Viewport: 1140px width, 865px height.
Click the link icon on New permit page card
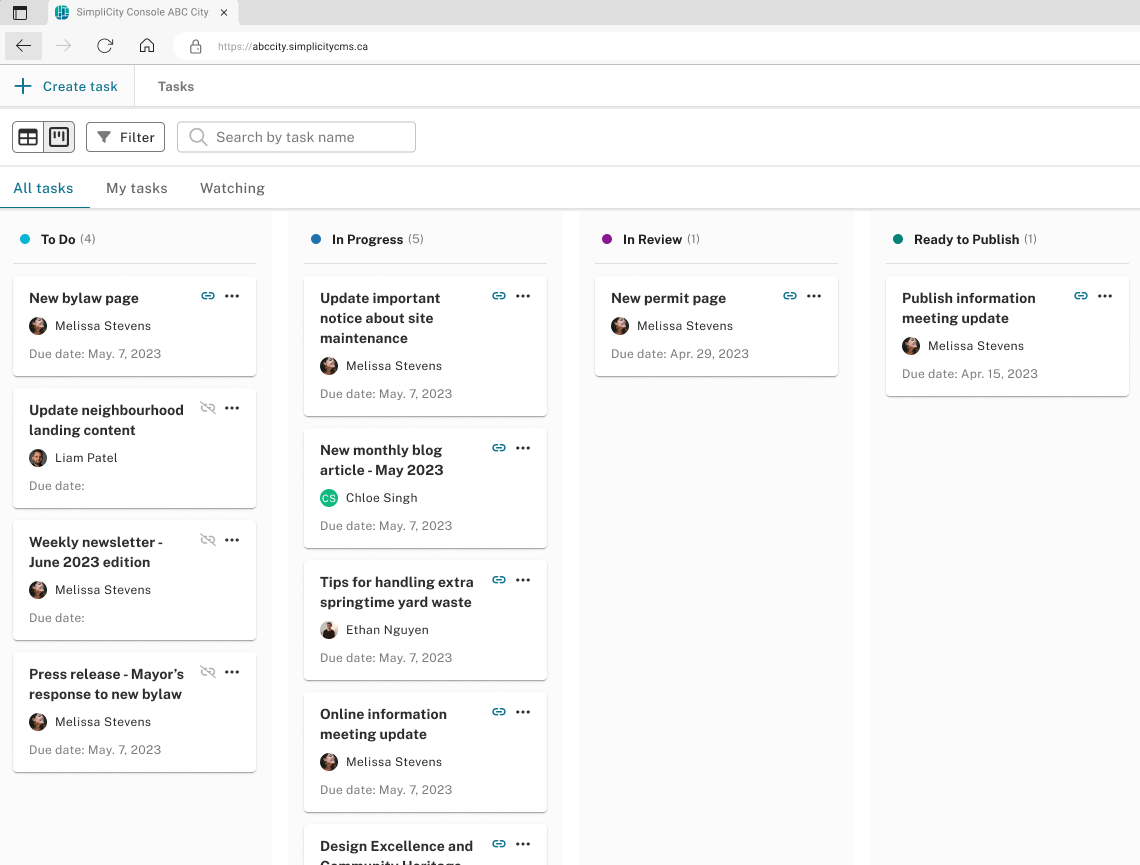(x=790, y=295)
